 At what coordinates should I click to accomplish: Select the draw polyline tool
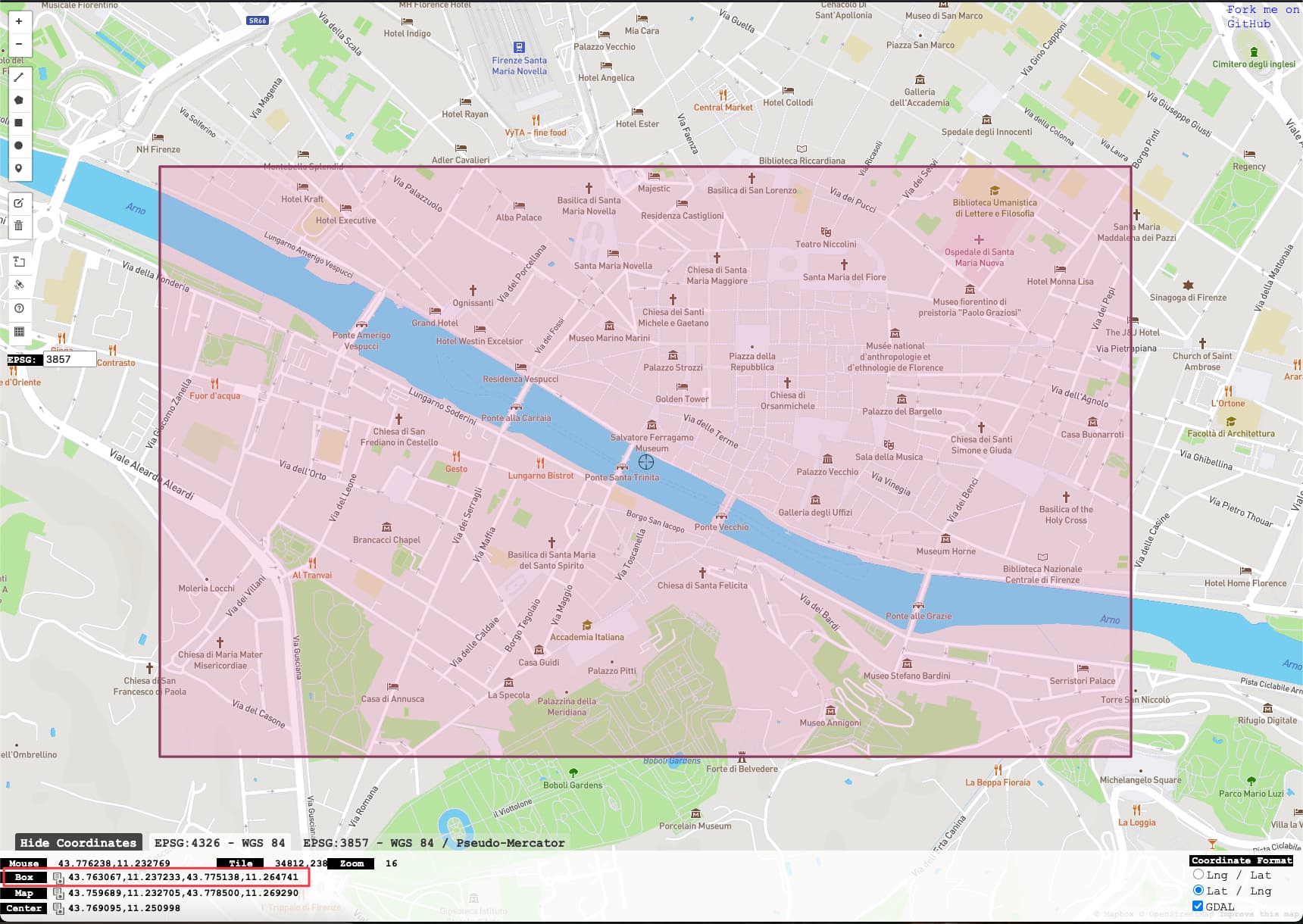(x=19, y=77)
